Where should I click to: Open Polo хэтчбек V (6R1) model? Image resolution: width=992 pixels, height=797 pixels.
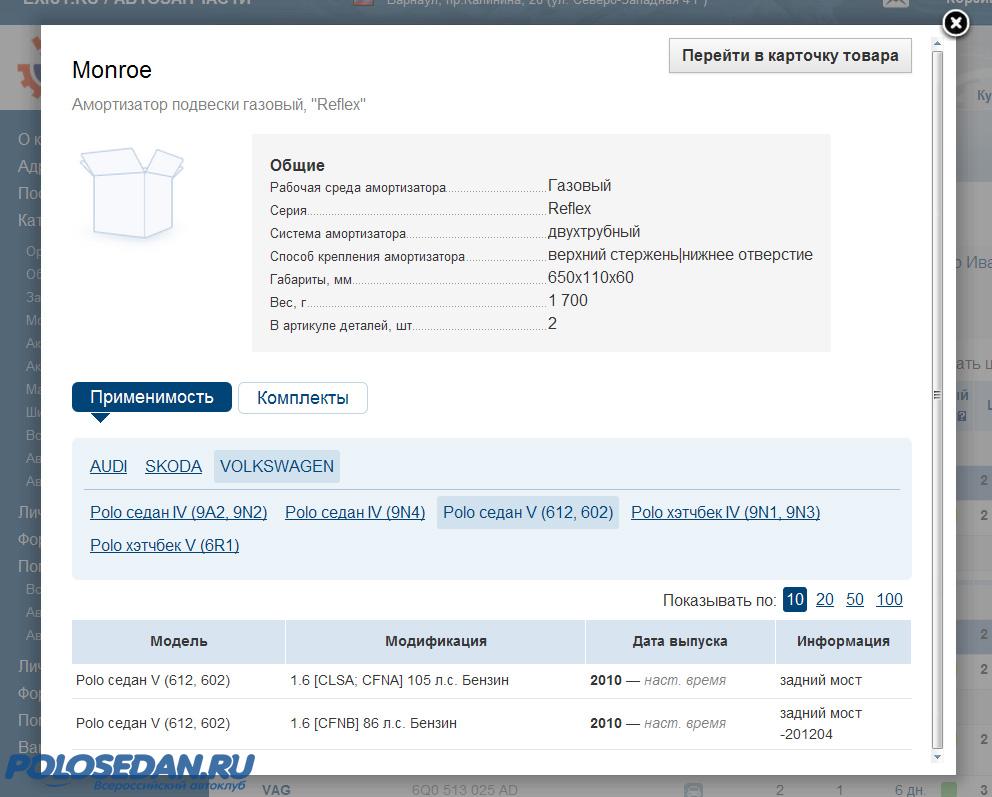pos(164,545)
